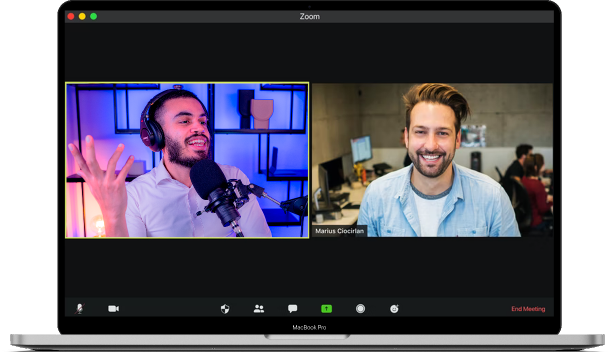
Task: Open the Chat bubble icon
Action: (292, 309)
